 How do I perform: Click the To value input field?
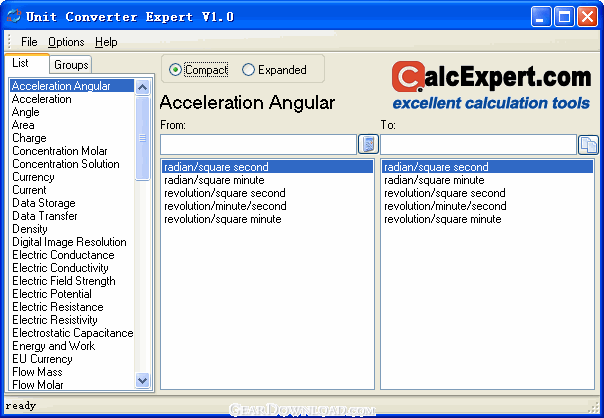pyautogui.click(x=478, y=144)
